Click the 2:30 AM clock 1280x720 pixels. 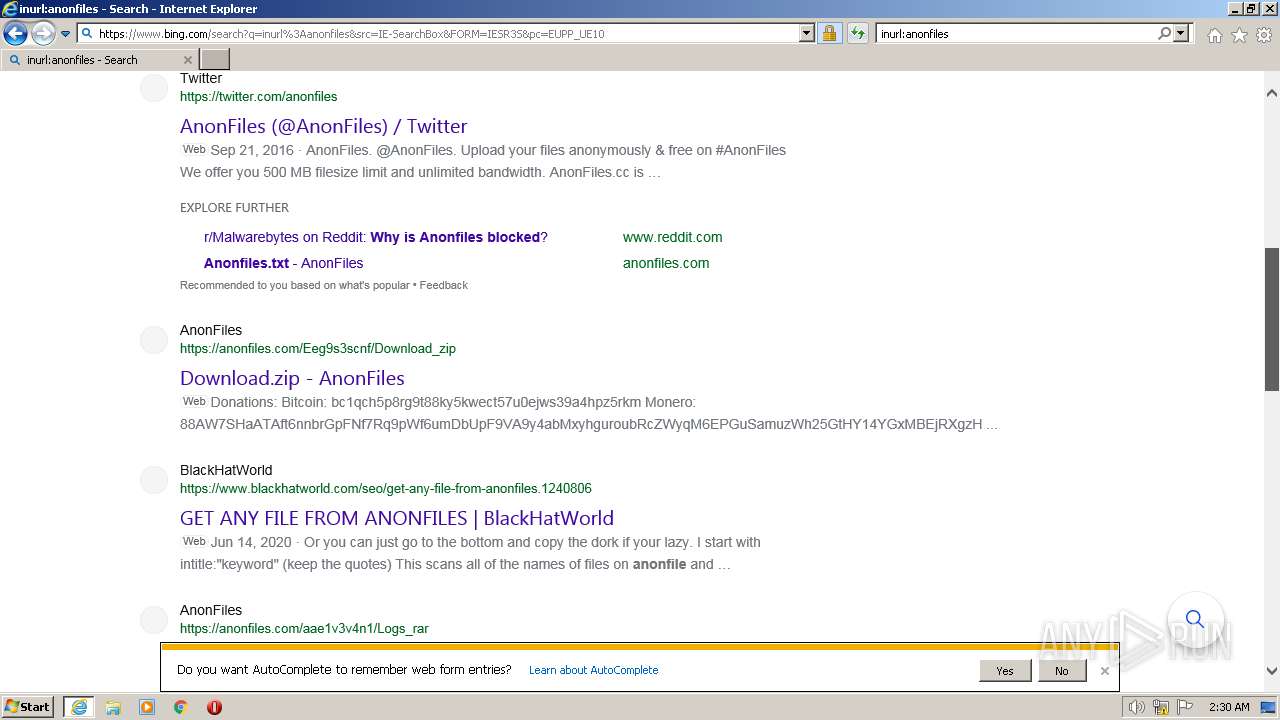click(x=1229, y=707)
